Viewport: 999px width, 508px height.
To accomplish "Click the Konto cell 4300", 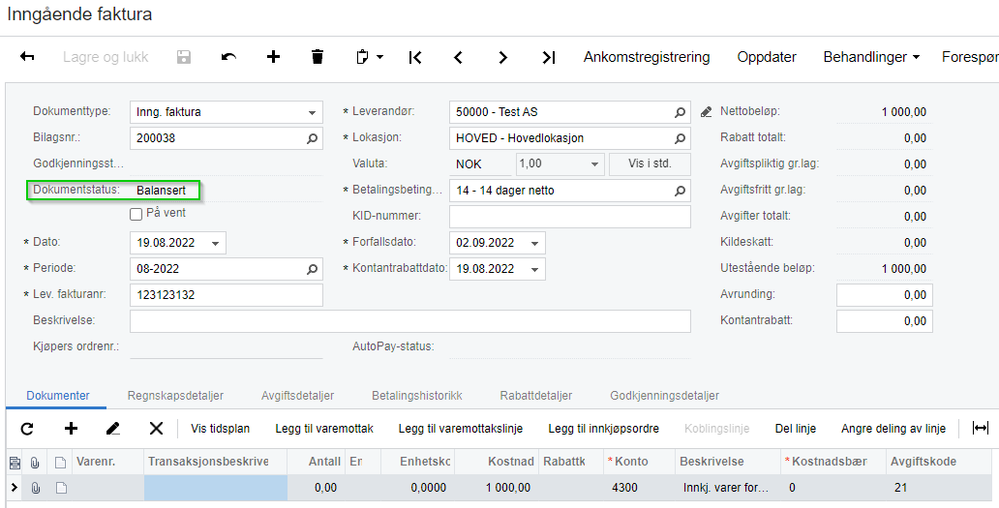I will (639, 488).
